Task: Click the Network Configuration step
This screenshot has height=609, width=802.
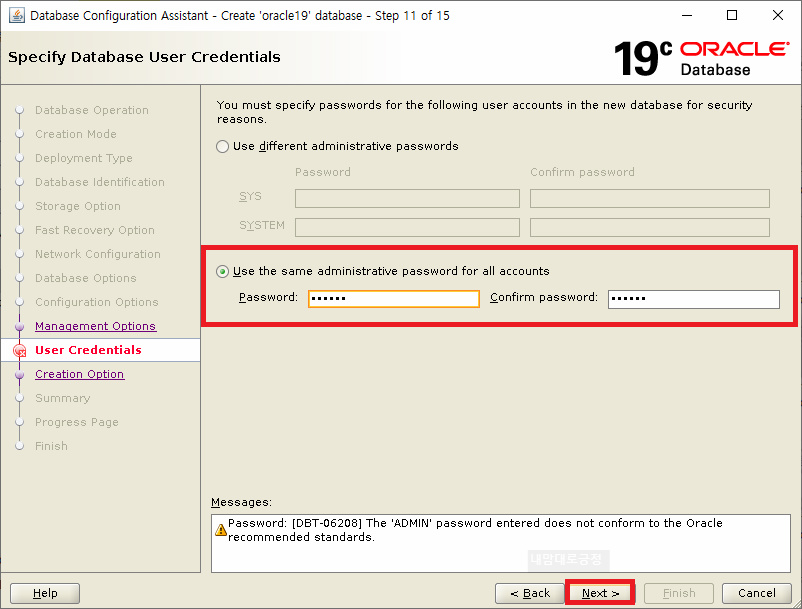Action: click(98, 255)
